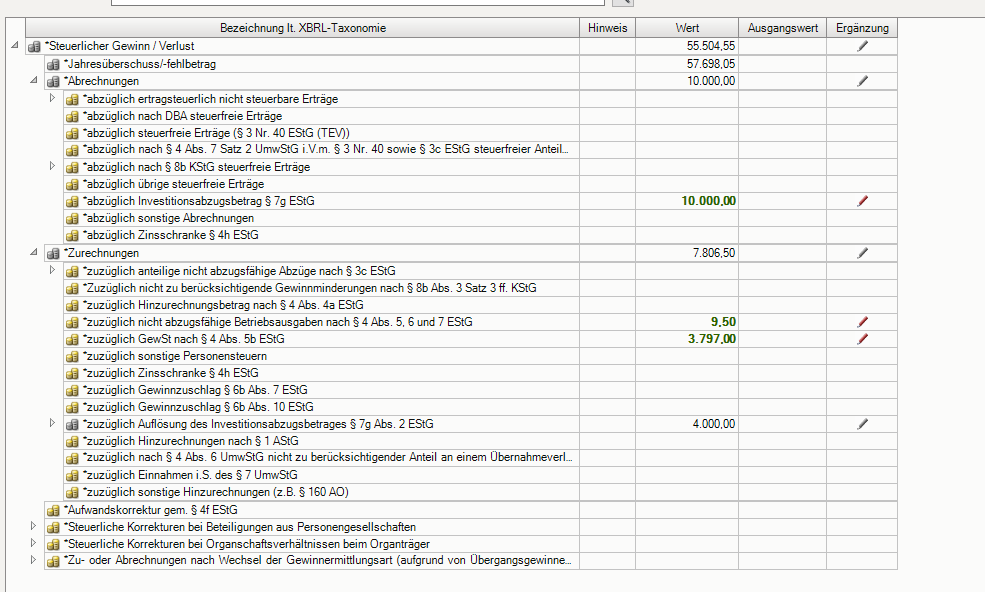Select the value 4.000,00
985x592 pixels.
[714, 424]
